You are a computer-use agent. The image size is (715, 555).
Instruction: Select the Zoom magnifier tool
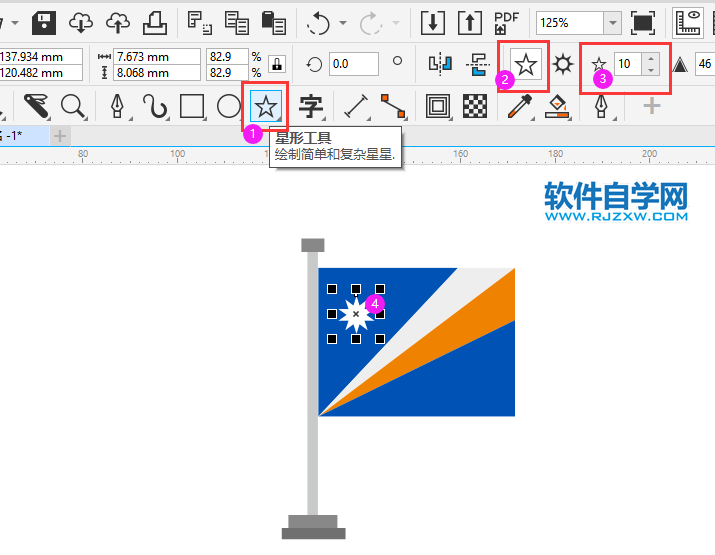click(x=73, y=106)
